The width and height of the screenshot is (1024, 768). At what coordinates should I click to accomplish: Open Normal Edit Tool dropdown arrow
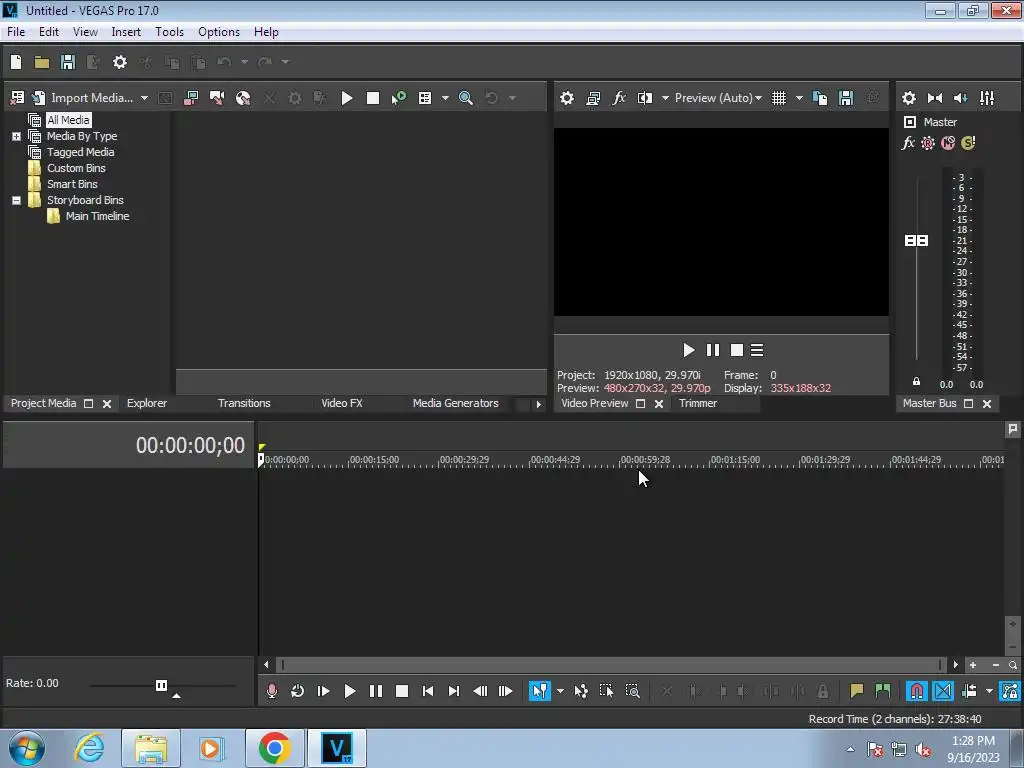coord(560,691)
